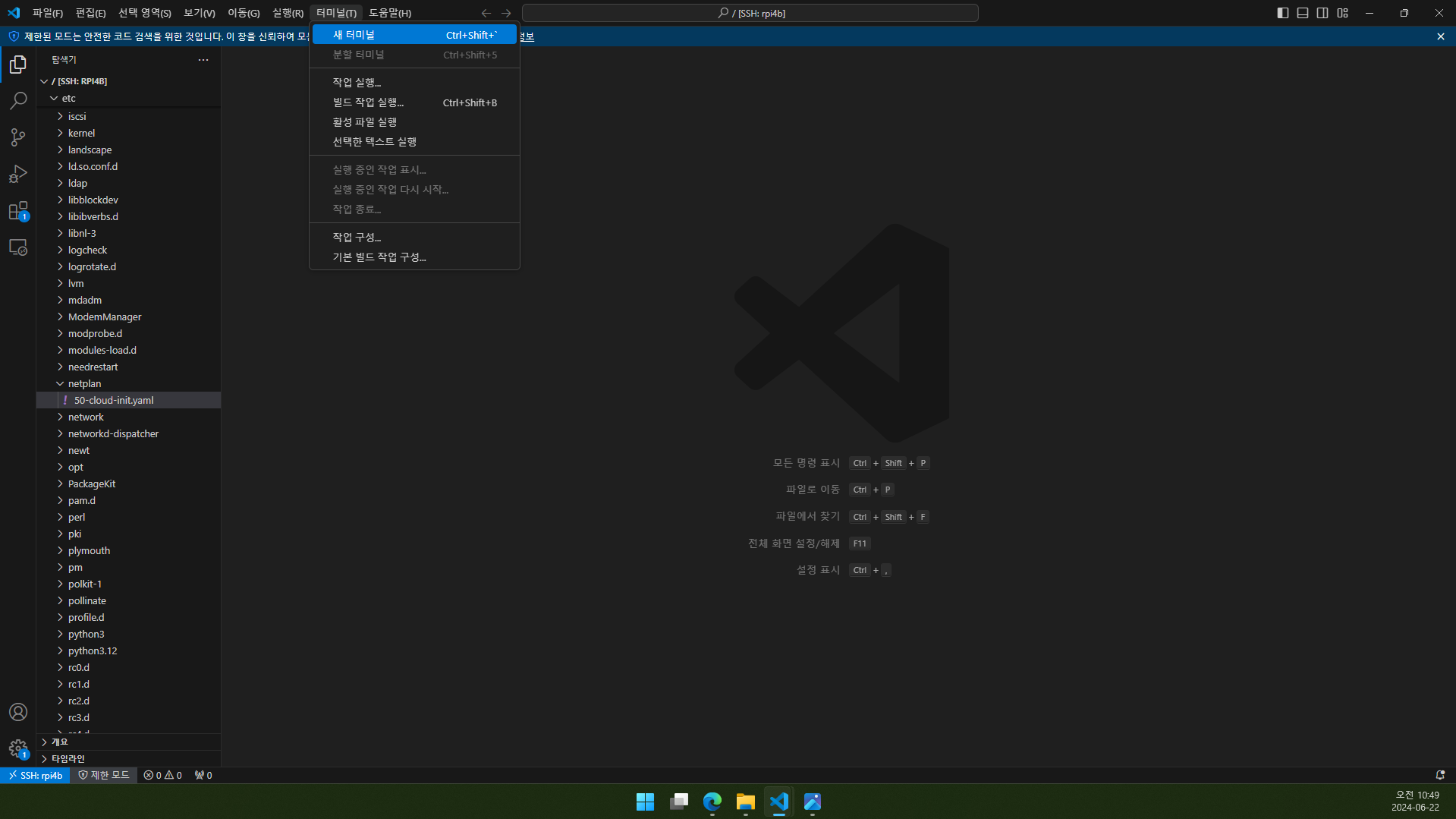Close the restricted mode banner
The width and height of the screenshot is (1456, 819).
(x=1441, y=36)
